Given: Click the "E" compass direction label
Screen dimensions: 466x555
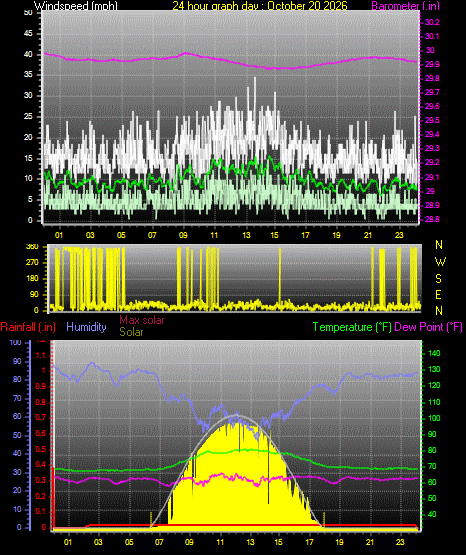Looking at the screenshot, I should click(x=438, y=294).
